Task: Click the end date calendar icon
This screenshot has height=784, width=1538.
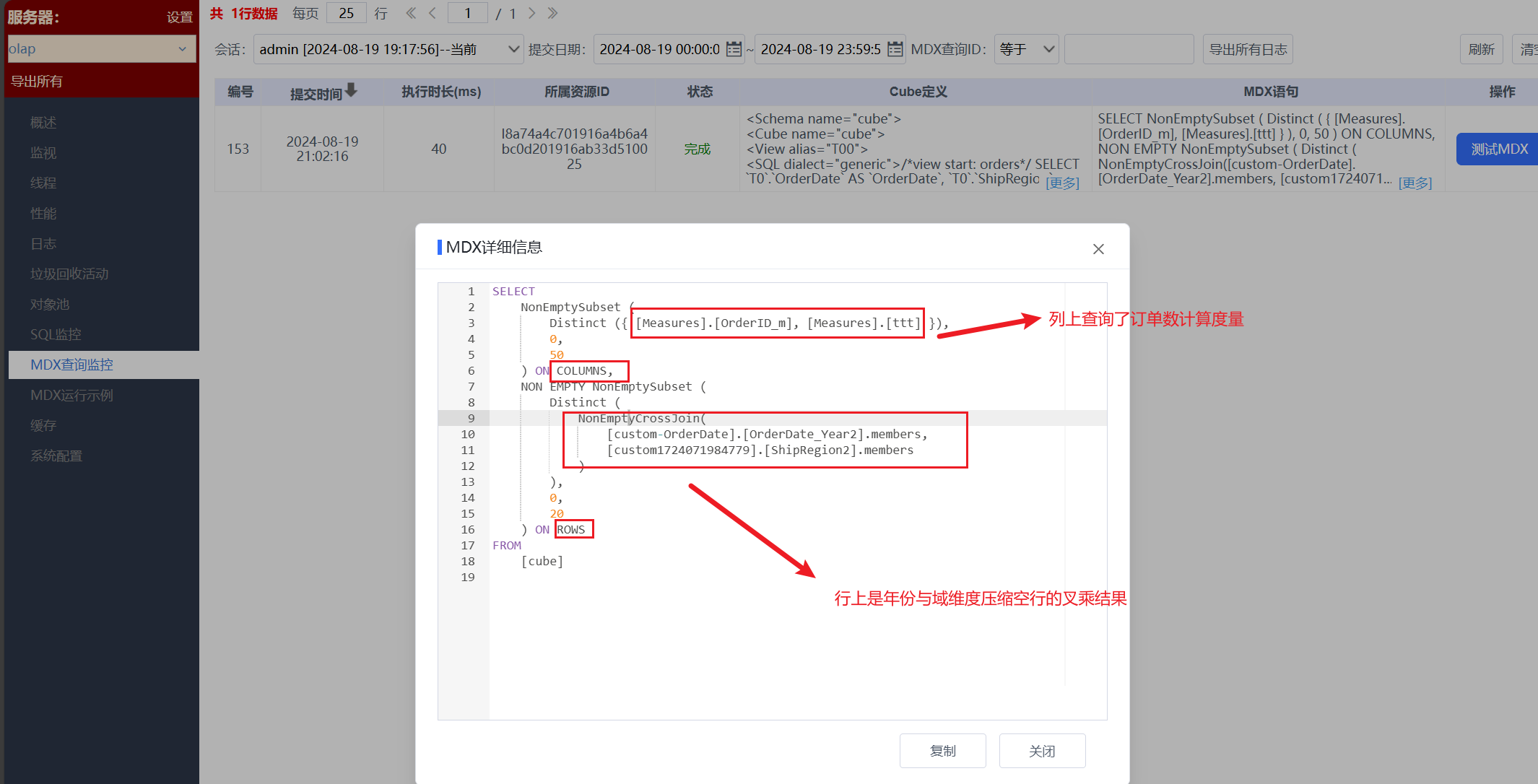Action: pos(895,49)
